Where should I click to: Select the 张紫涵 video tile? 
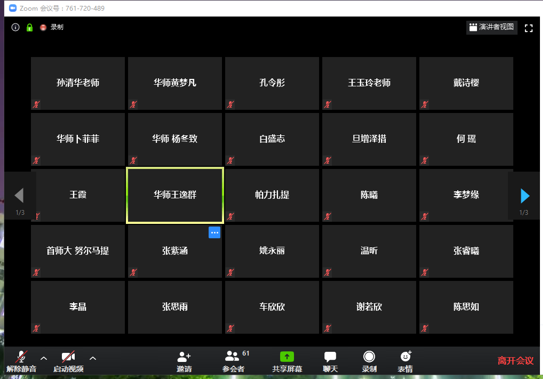tap(175, 252)
